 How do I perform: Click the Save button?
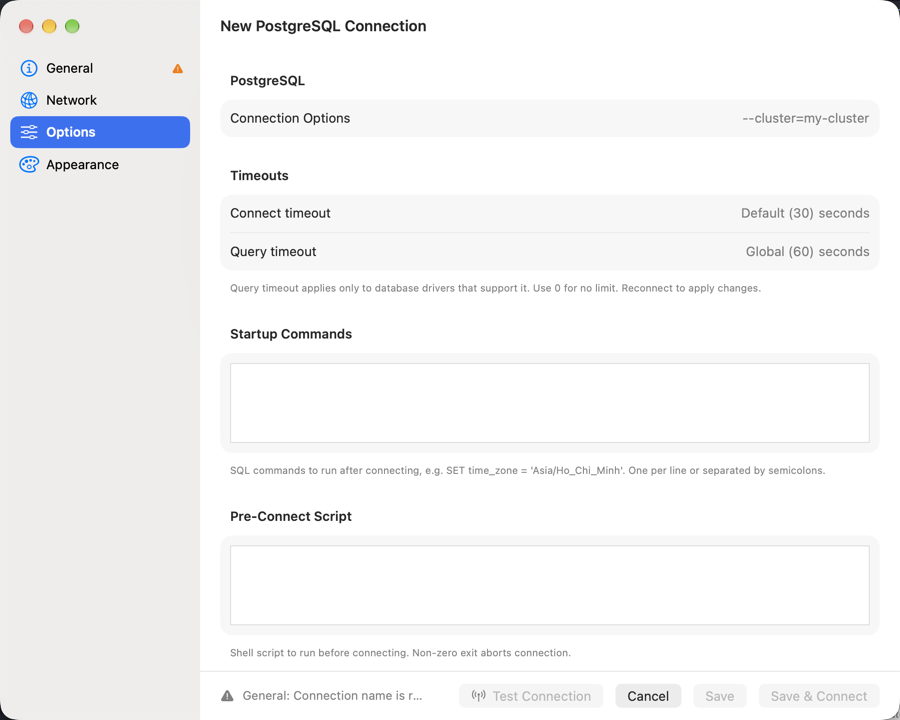tap(720, 696)
